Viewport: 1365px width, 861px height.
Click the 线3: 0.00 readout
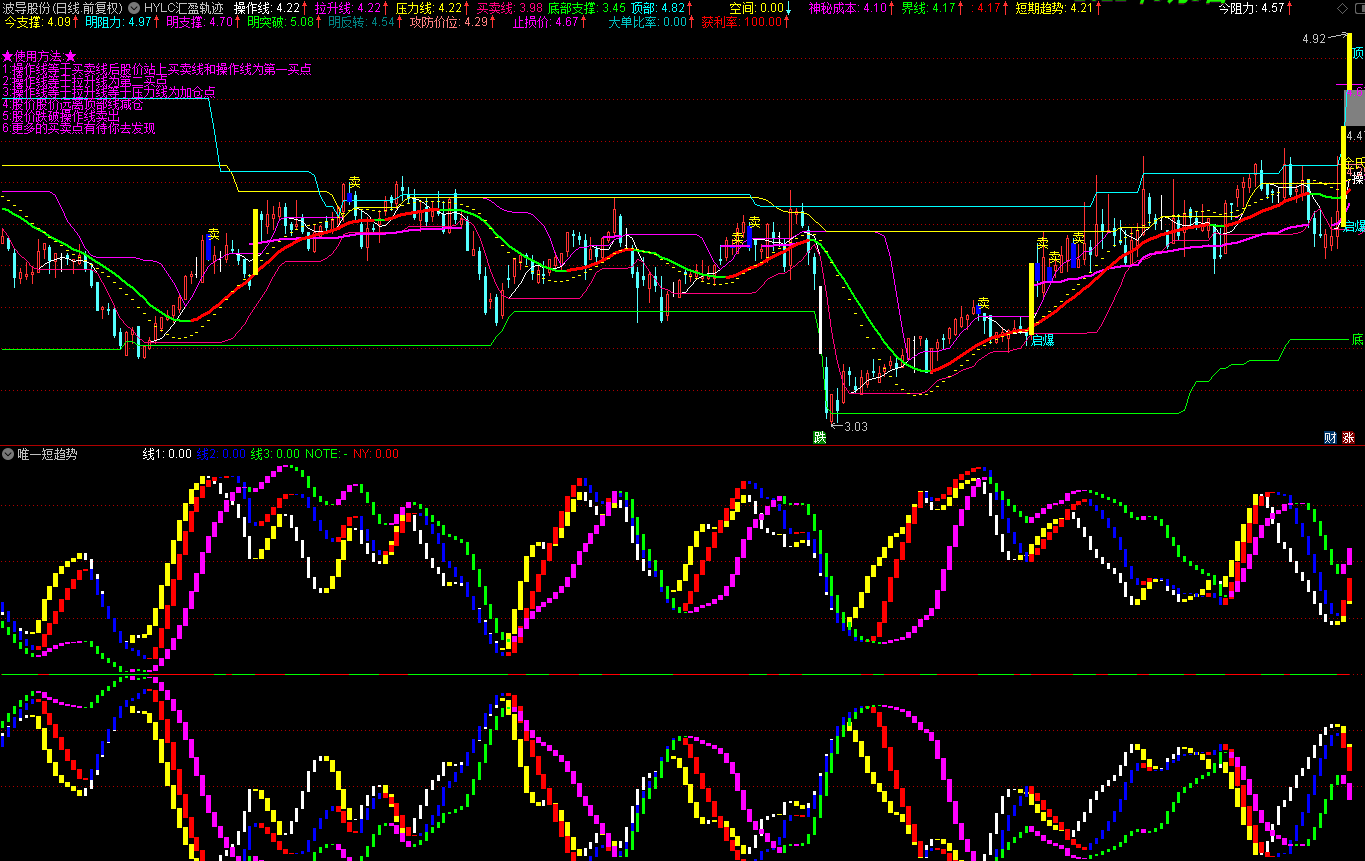[275, 453]
